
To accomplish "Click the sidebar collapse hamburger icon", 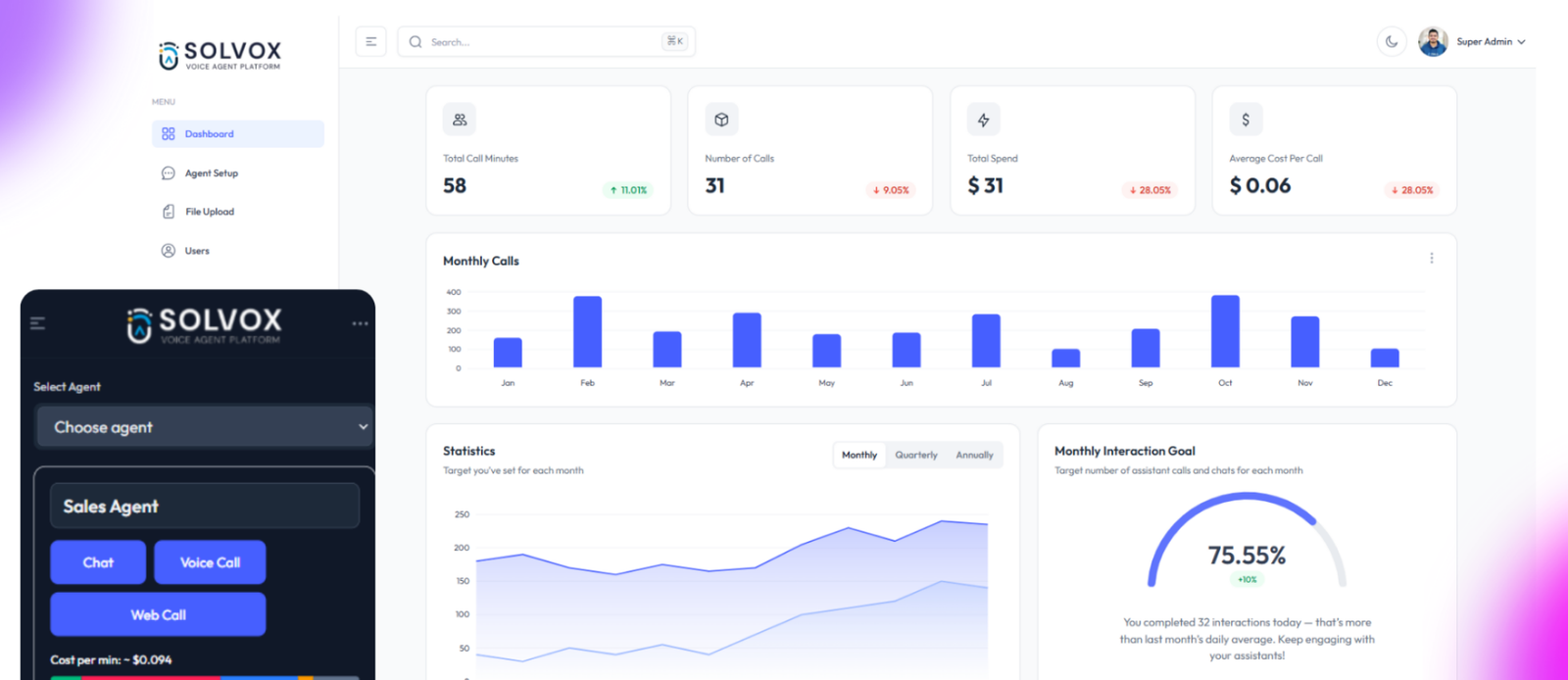I will tap(370, 42).
